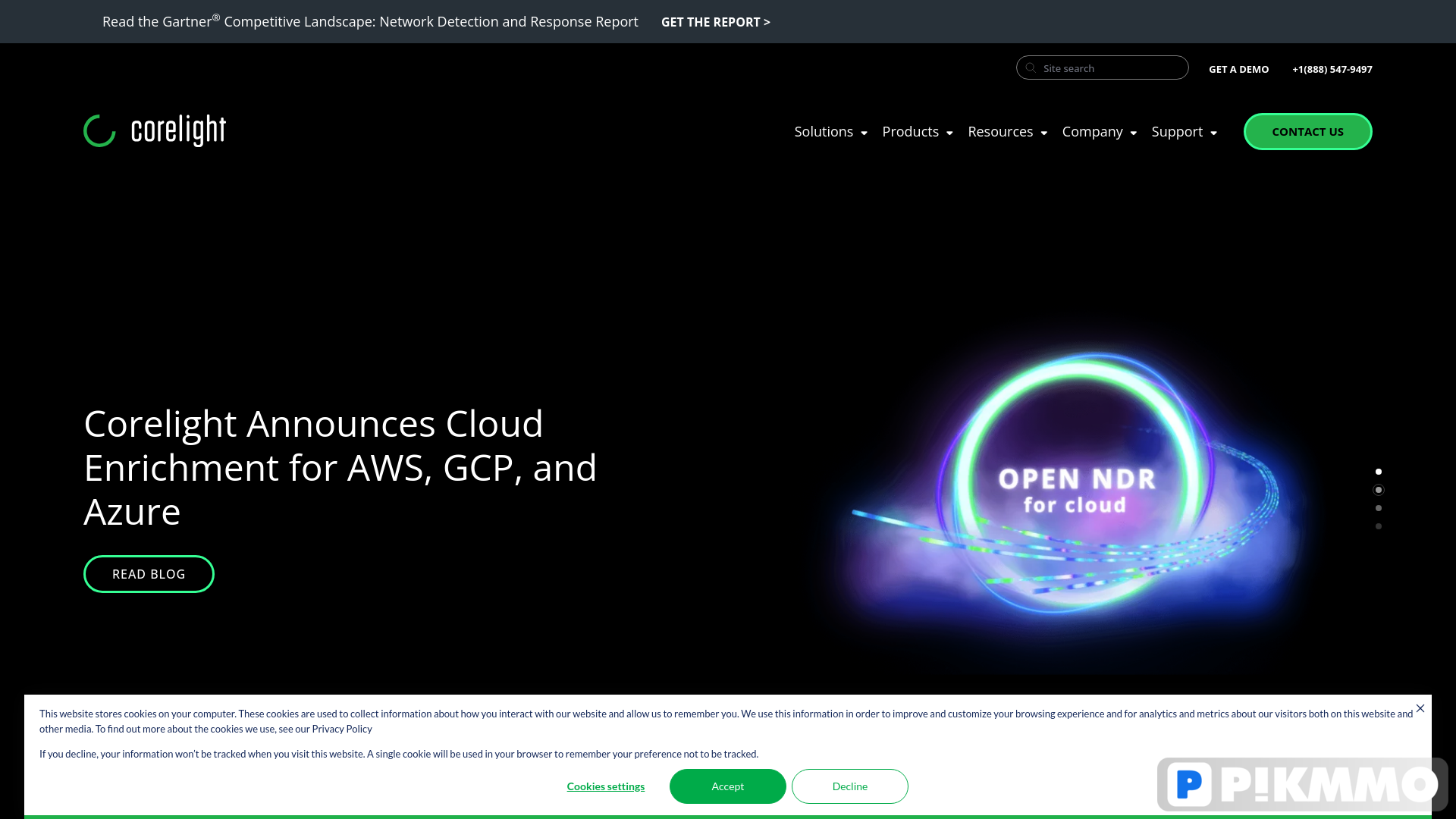
Task: Call the +1(888) 547-9497 number link
Action: click(1332, 69)
